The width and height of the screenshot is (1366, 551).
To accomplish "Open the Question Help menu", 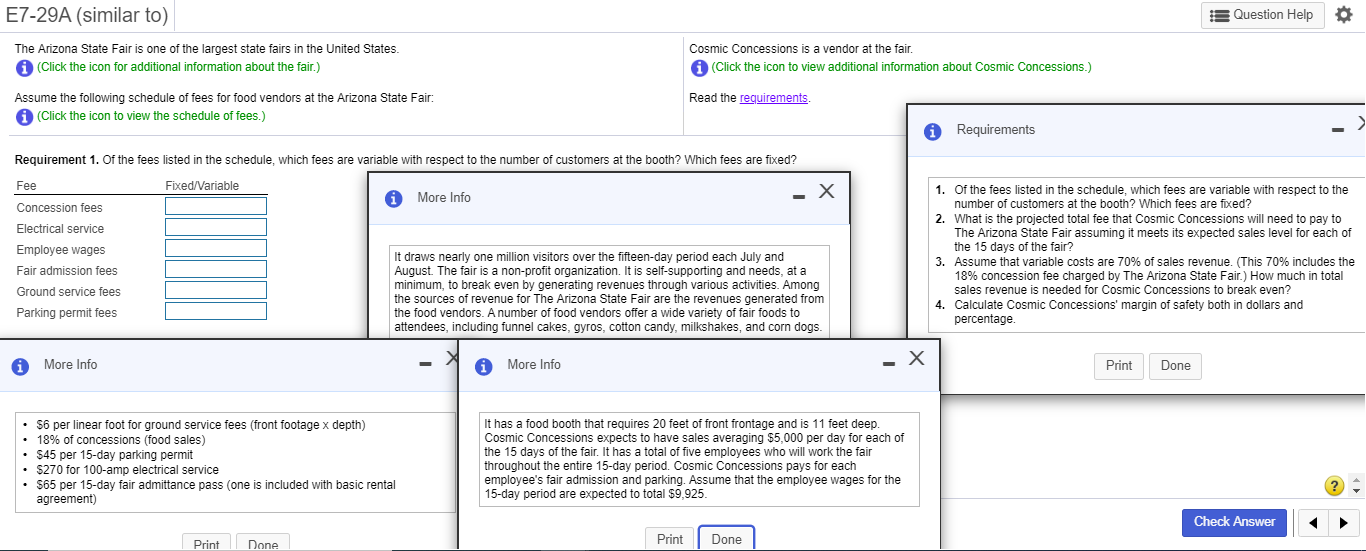I will pyautogui.click(x=1262, y=15).
